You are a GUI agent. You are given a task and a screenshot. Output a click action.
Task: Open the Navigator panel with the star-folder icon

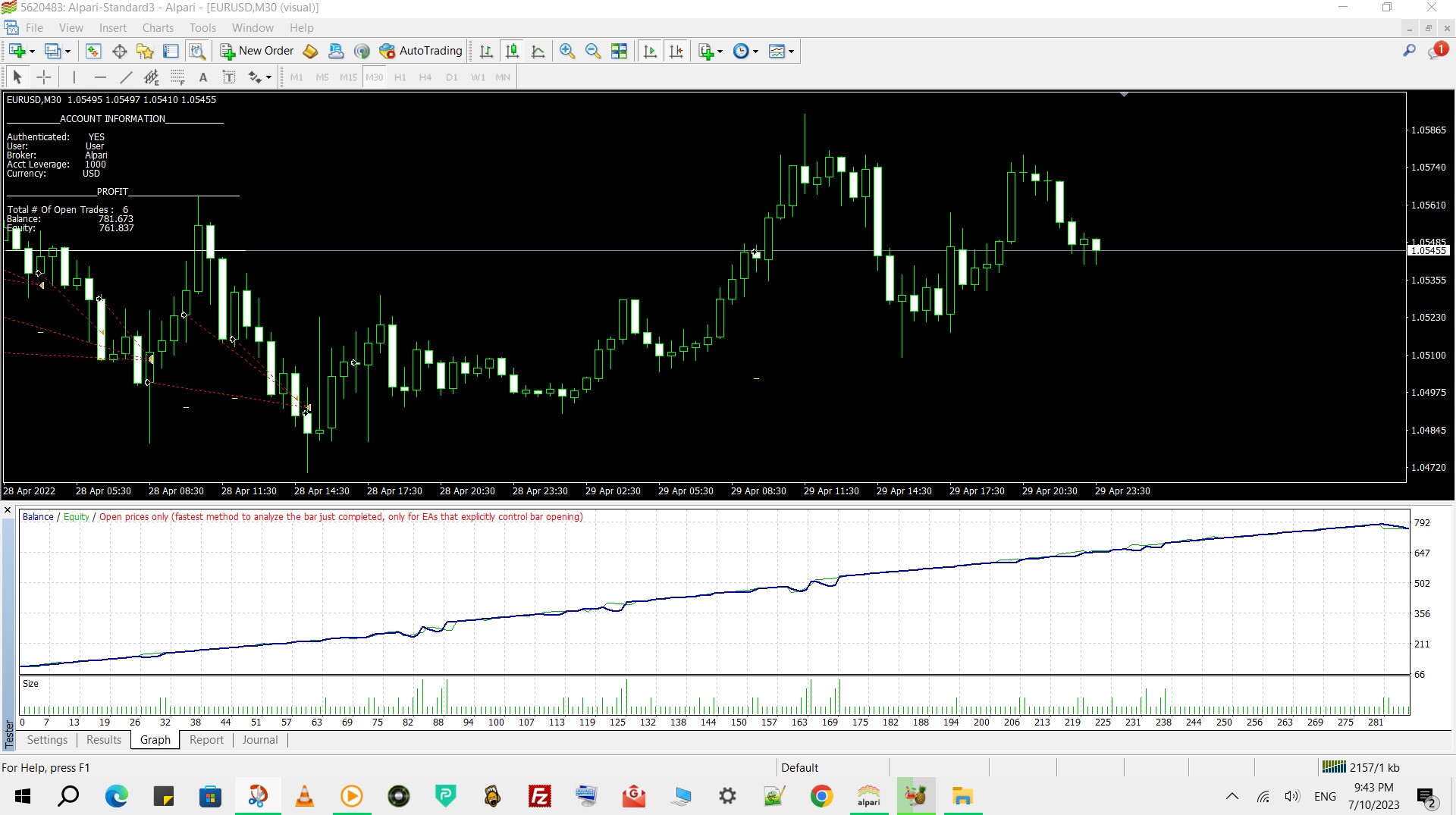145,51
